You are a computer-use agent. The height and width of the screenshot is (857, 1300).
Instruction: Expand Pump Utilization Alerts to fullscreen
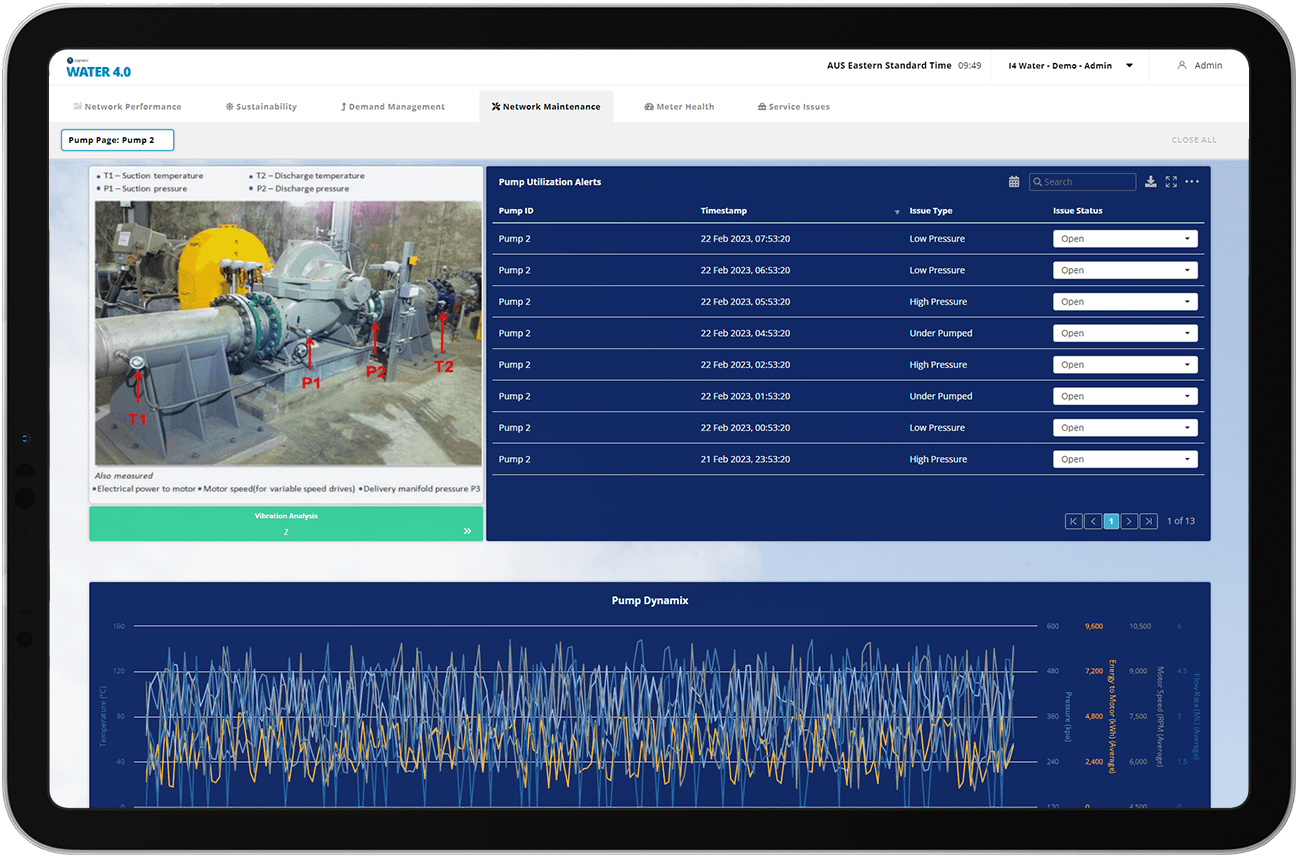pos(1171,182)
